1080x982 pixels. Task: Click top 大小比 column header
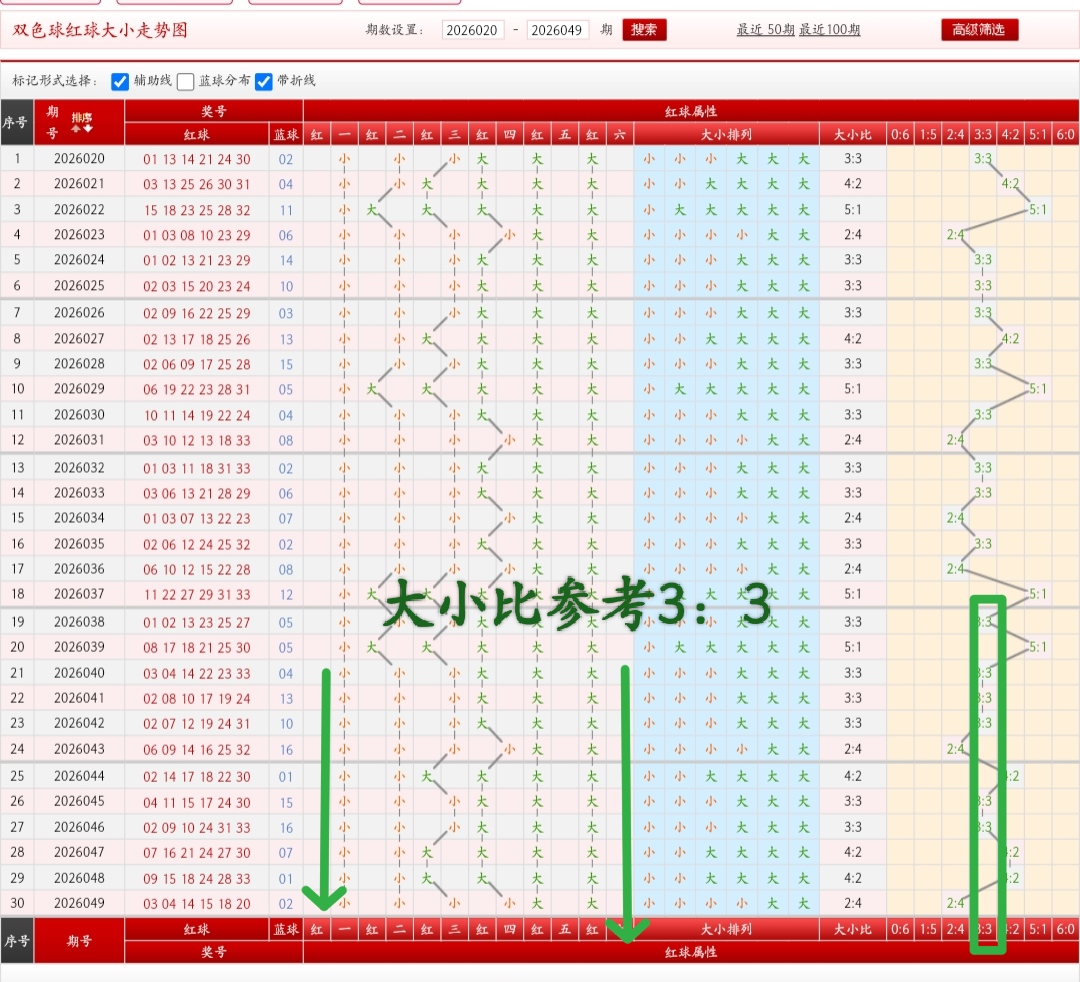tap(853, 134)
